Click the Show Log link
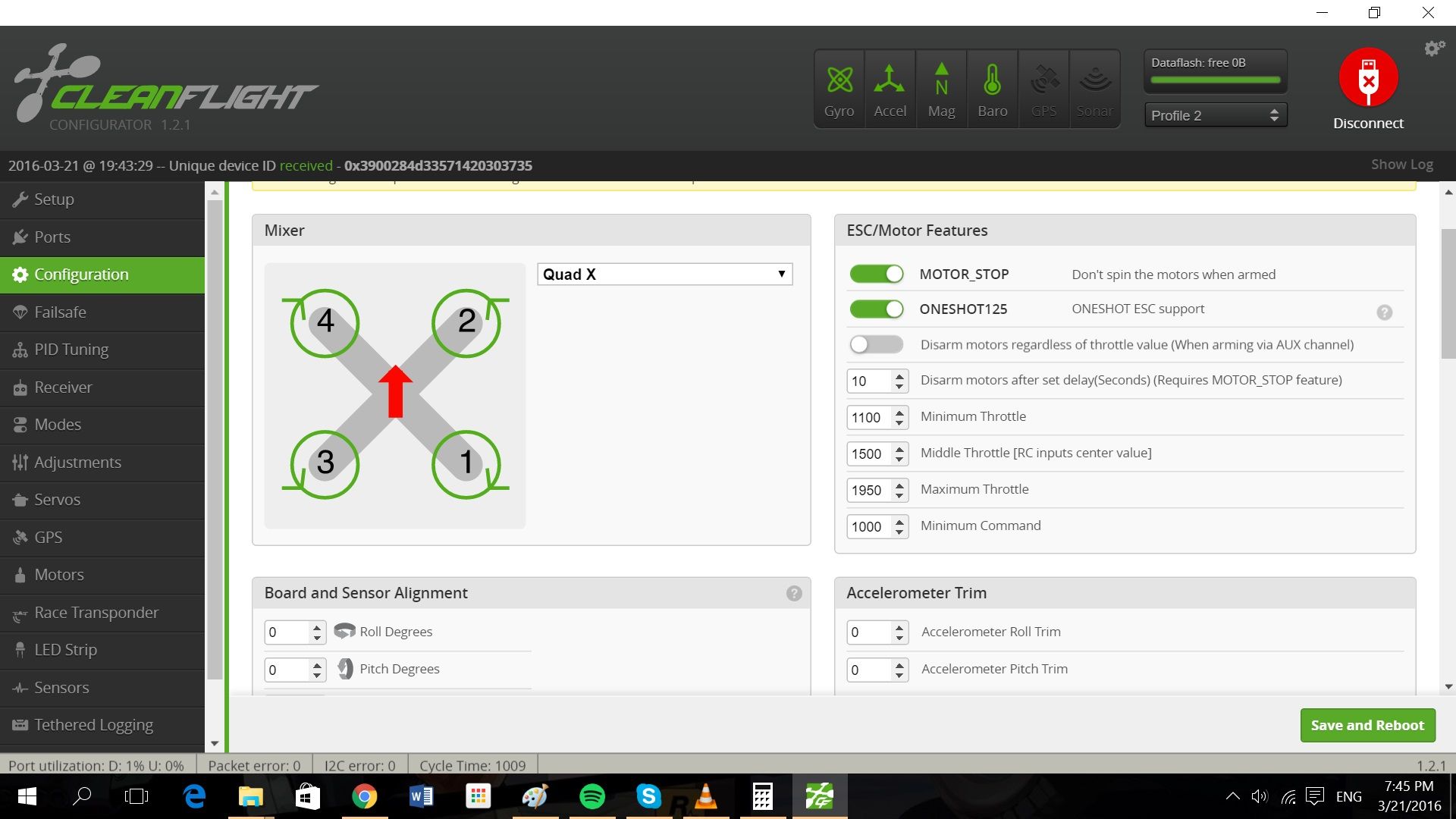Screen dimensions: 1456x819 click(x=1401, y=165)
